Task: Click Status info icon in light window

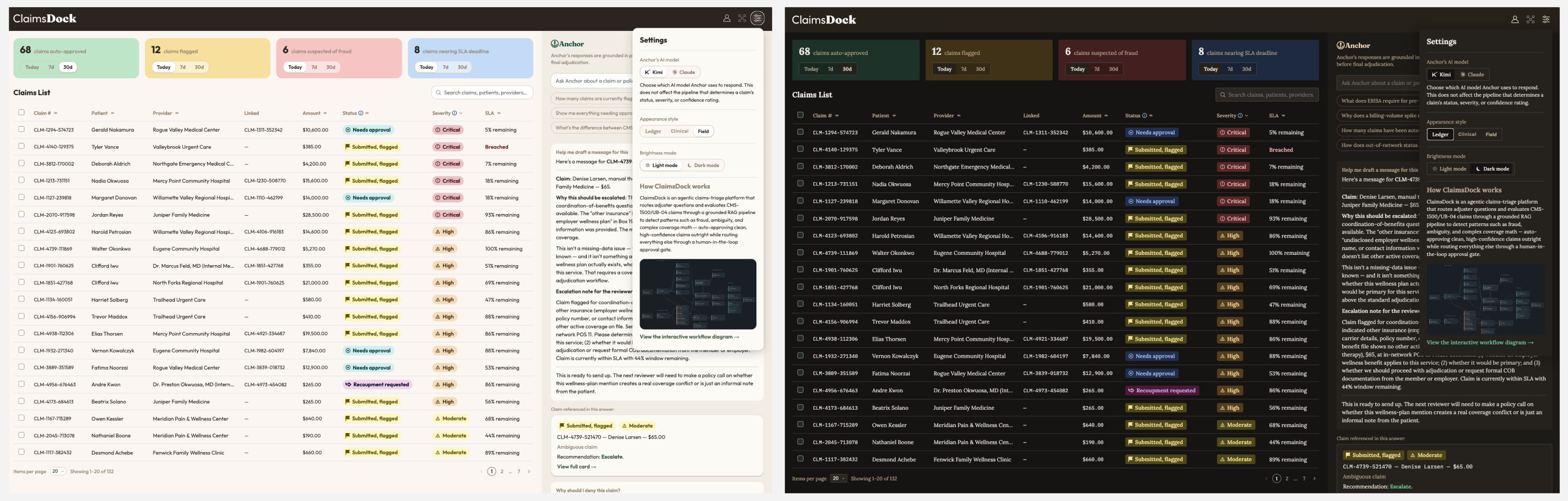Action: click(x=361, y=114)
